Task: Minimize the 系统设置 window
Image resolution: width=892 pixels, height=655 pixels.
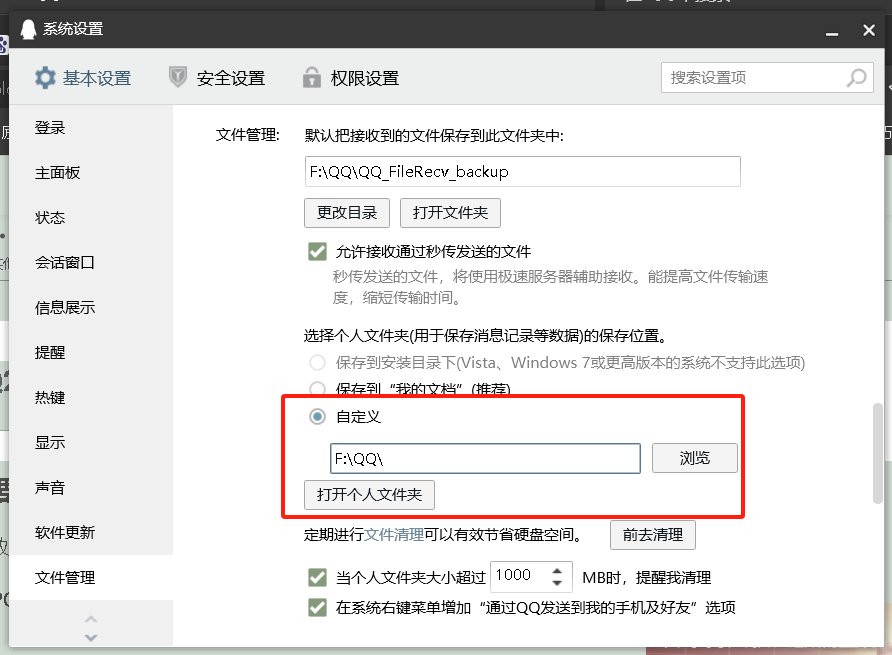Action: point(832,34)
